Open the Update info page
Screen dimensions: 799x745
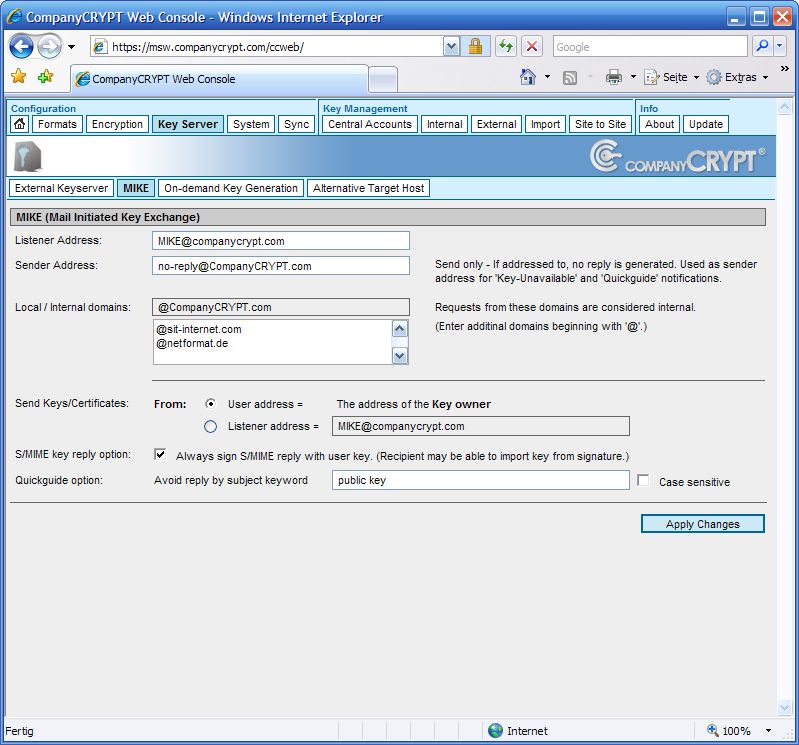706,124
